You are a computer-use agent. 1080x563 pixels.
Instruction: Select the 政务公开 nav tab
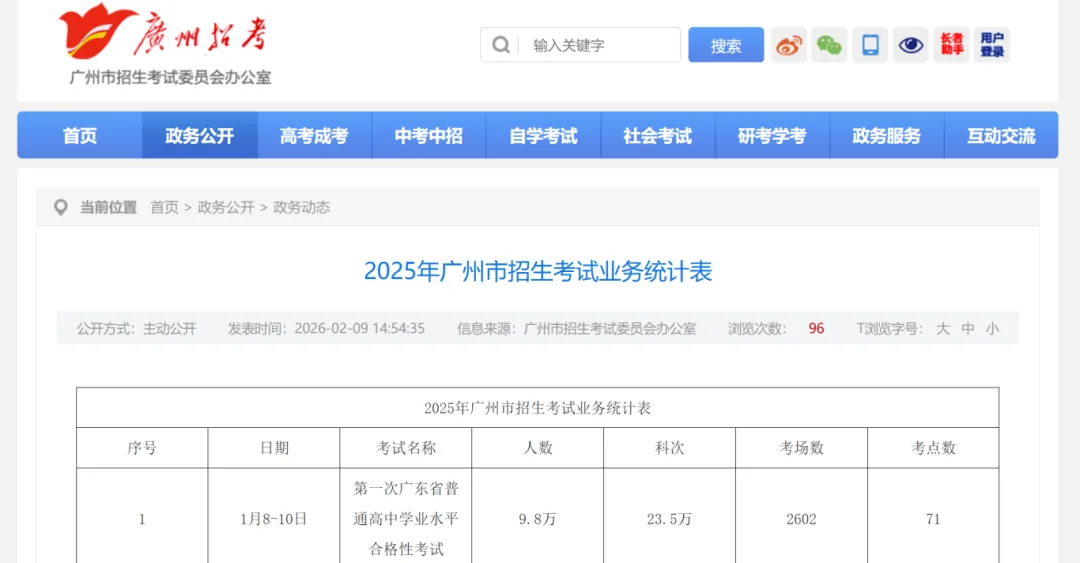(200, 136)
